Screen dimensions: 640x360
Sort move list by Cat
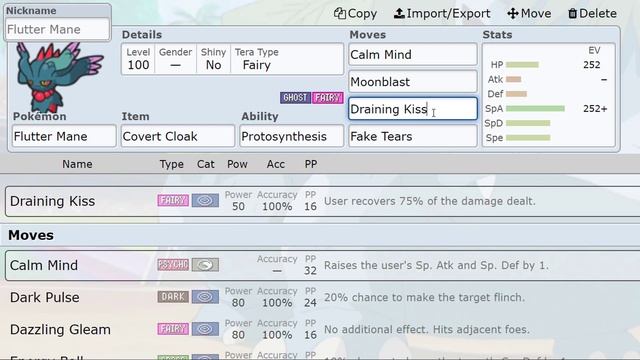click(x=205, y=164)
